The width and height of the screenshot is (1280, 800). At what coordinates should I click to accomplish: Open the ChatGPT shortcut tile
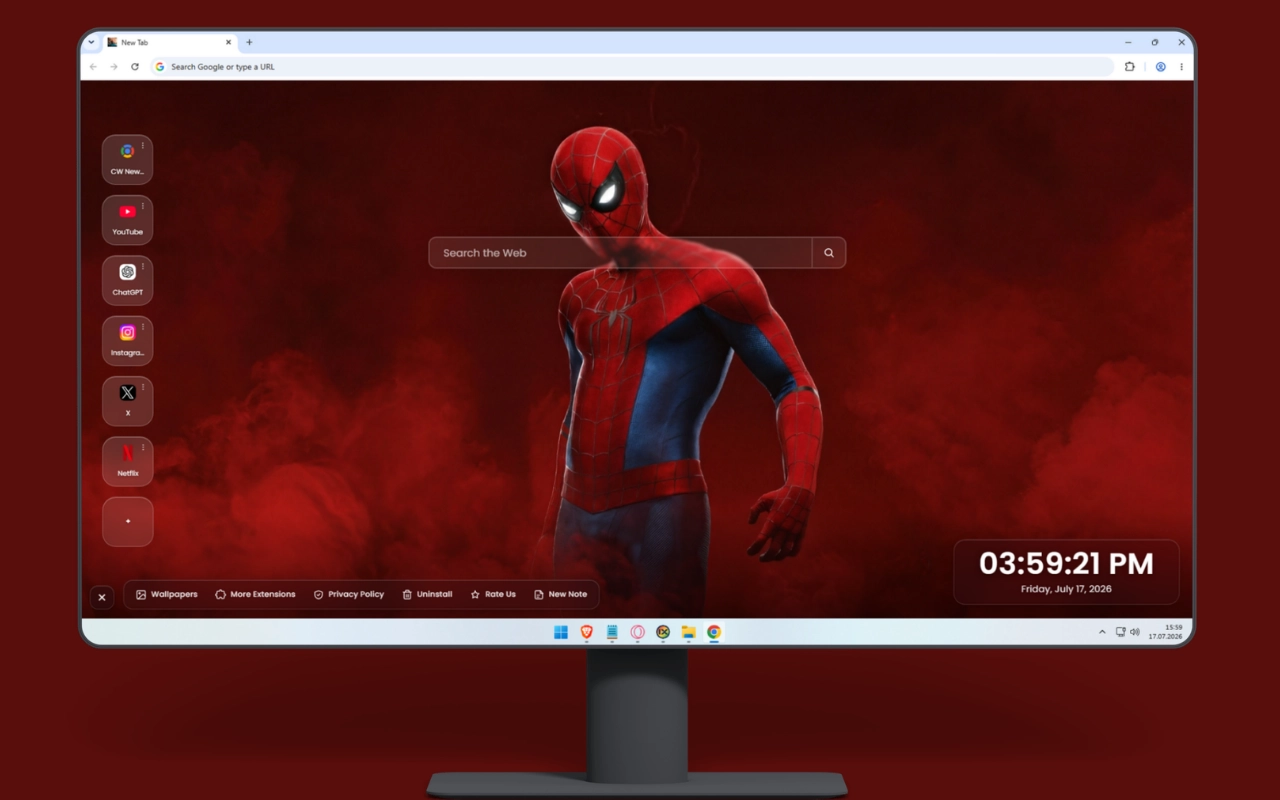pos(127,280)
